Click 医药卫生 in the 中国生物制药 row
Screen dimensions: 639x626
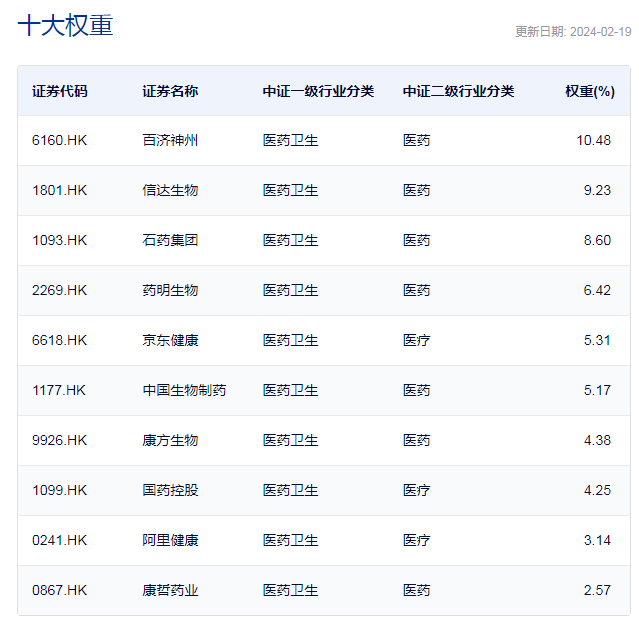[290, 390]
